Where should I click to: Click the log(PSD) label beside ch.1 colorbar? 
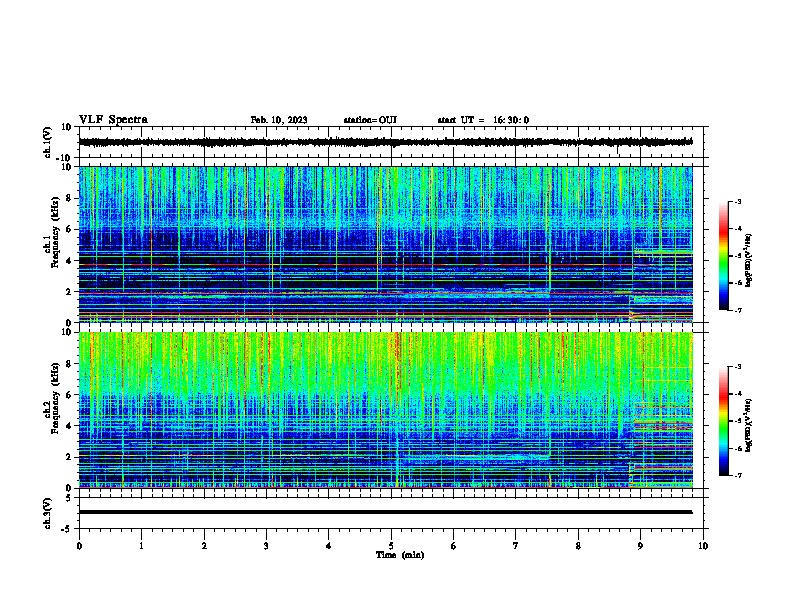tap(749, 261)
